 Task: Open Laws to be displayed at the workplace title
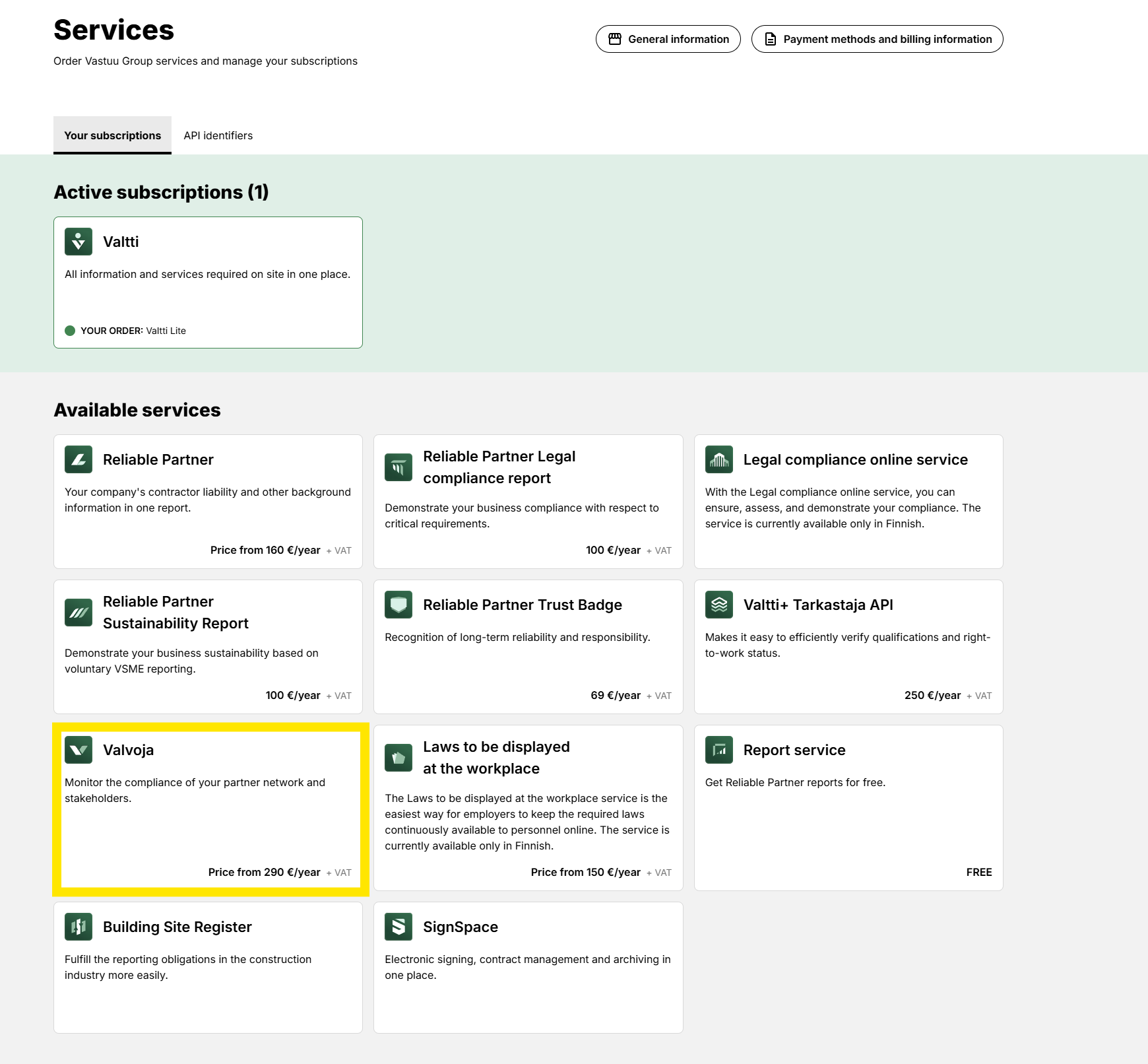[x=497, y=758]
